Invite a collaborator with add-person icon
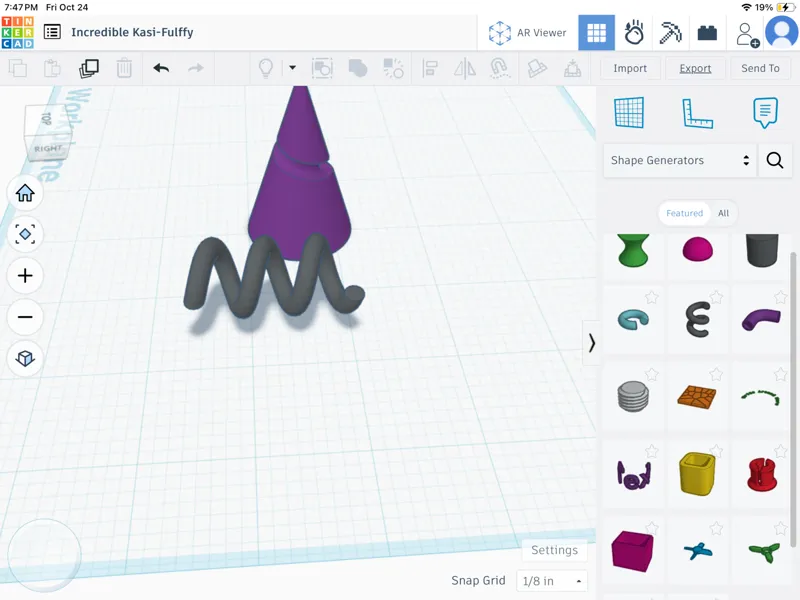This screenshot has width=800, height=600. [747, 35]
